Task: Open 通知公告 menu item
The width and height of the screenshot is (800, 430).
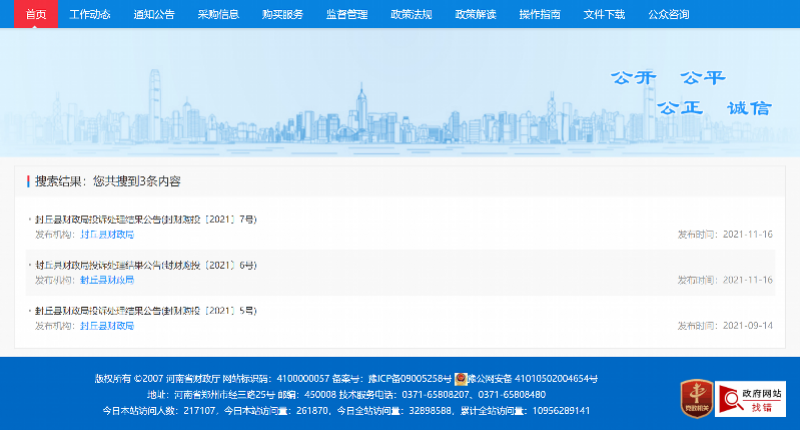Action: [154, 14]
